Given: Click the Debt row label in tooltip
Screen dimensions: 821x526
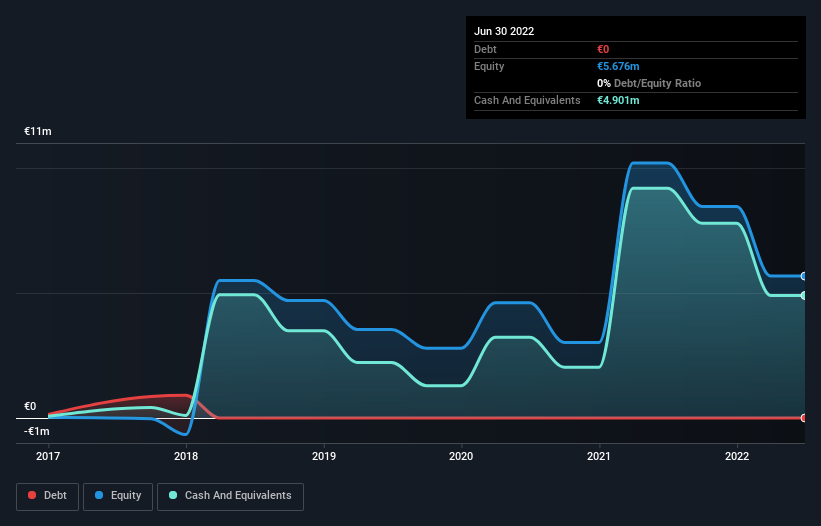Looking at the screenshot, I should tap(485, 49).
